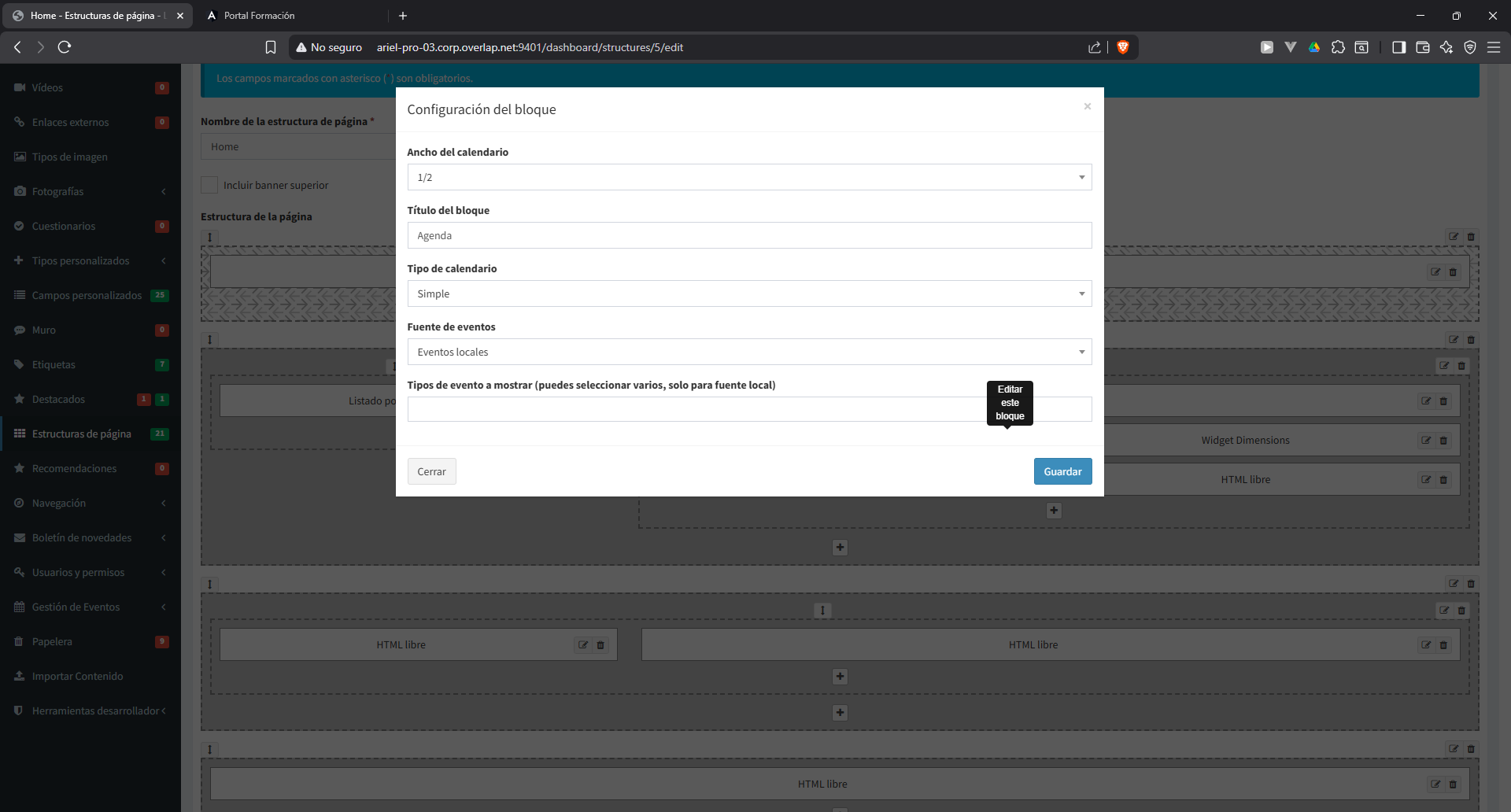Click the Cerrar button

point(431,471)
